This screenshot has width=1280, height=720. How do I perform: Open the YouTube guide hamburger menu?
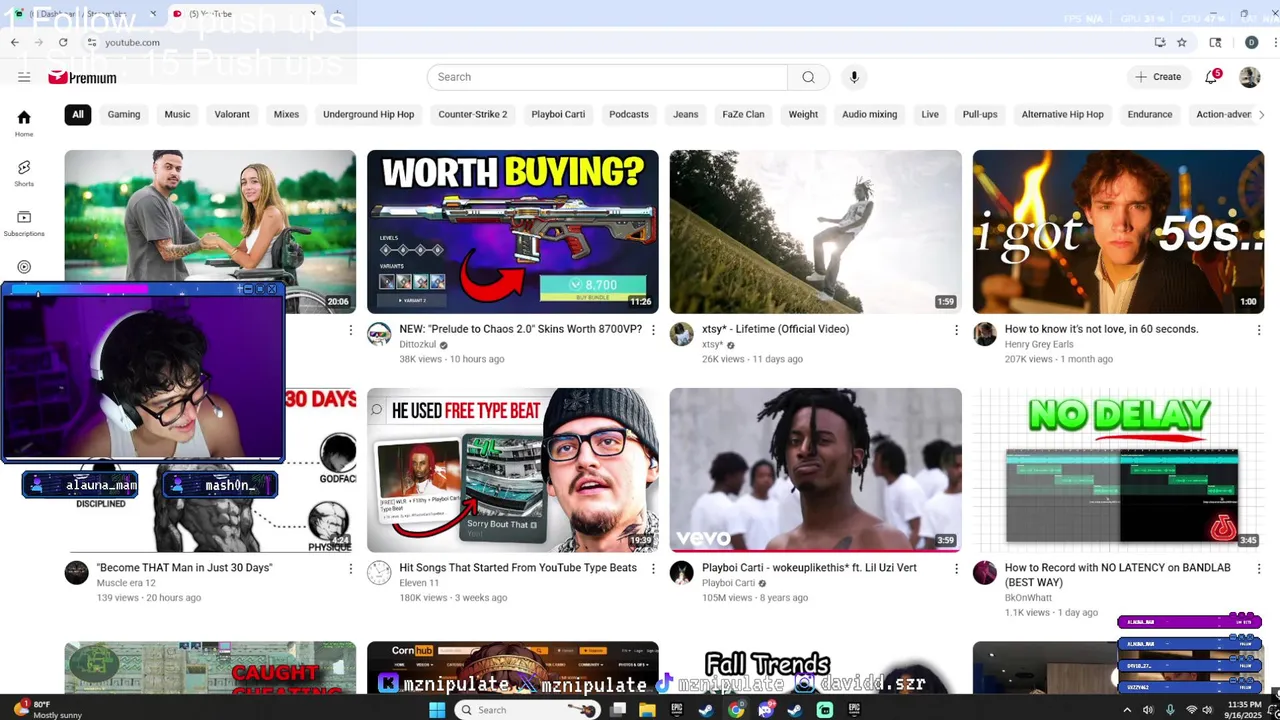click(x=24, y=77)
